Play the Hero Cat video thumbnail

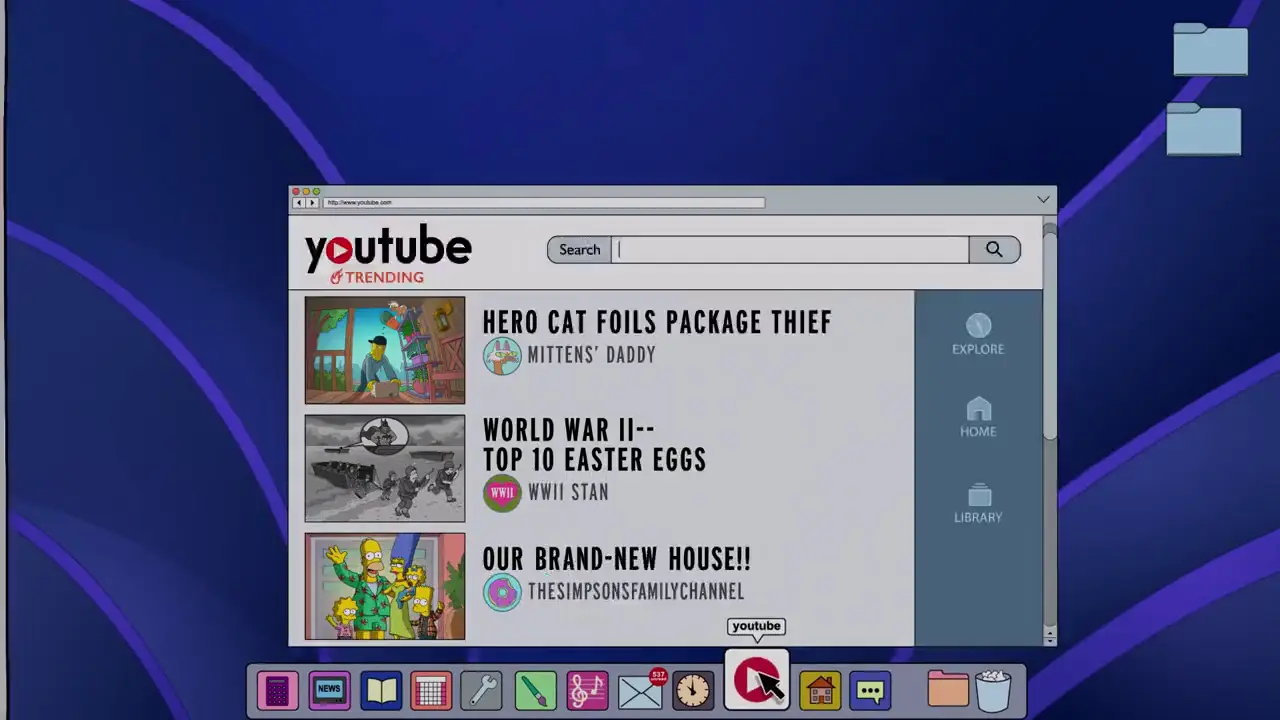tap(385, 350)
